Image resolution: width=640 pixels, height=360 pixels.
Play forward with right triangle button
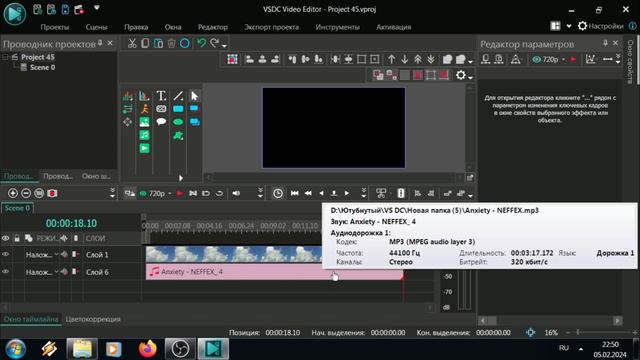tap(347, 193)
